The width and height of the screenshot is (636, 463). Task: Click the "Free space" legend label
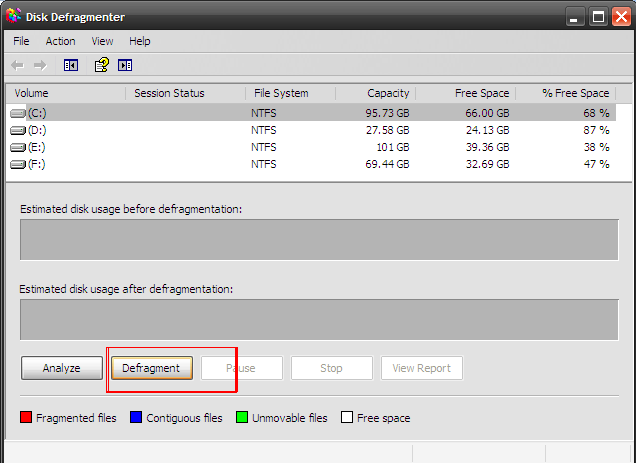pos(384,418)
